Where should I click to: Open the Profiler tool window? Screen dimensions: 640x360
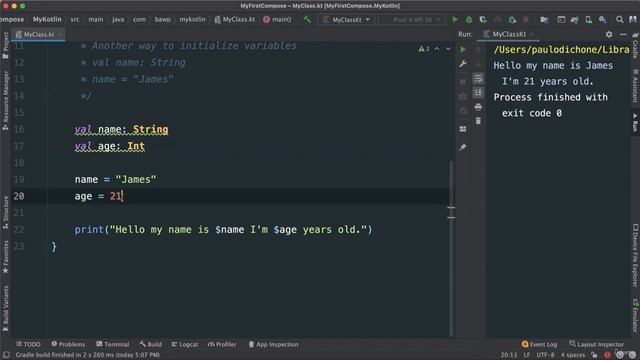tap(222, 344)
